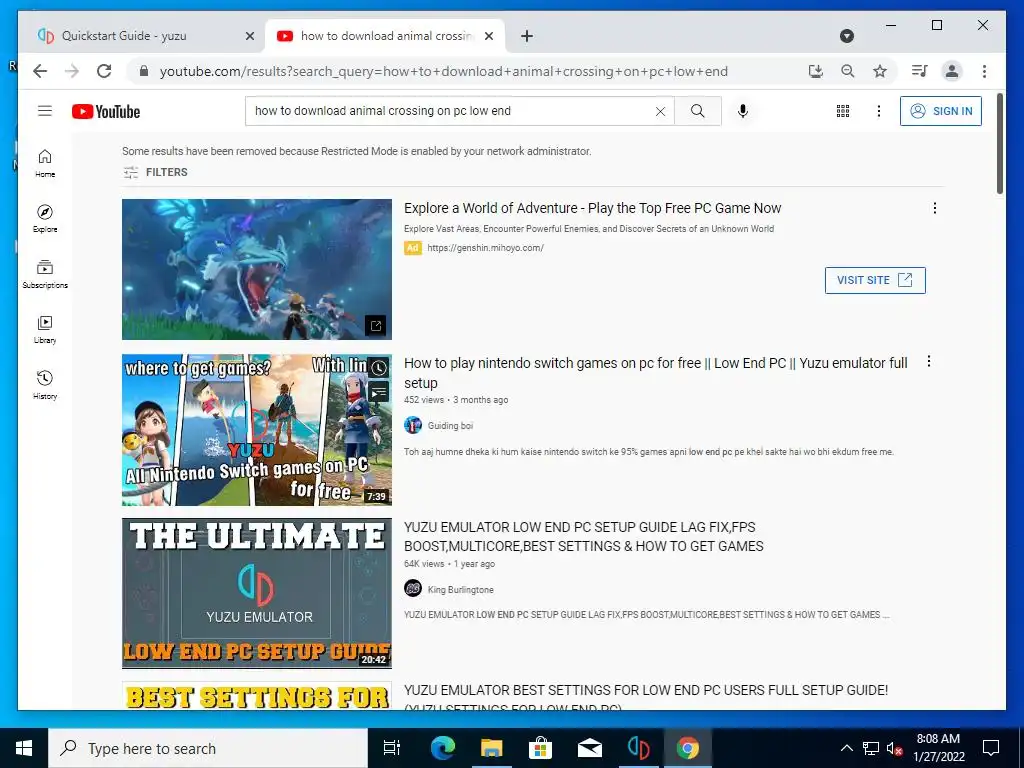Open video How to play nintendo switch games
1024x768 pixels.
(x=656, y=373)
